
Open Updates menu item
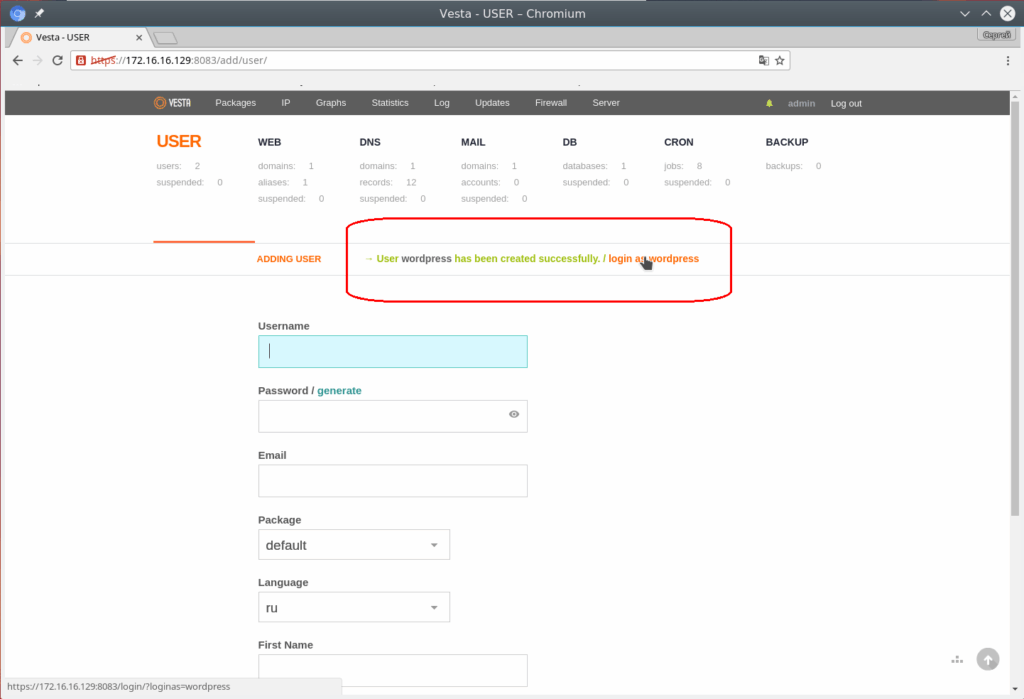pyautogui.click(x=492, y=103)
